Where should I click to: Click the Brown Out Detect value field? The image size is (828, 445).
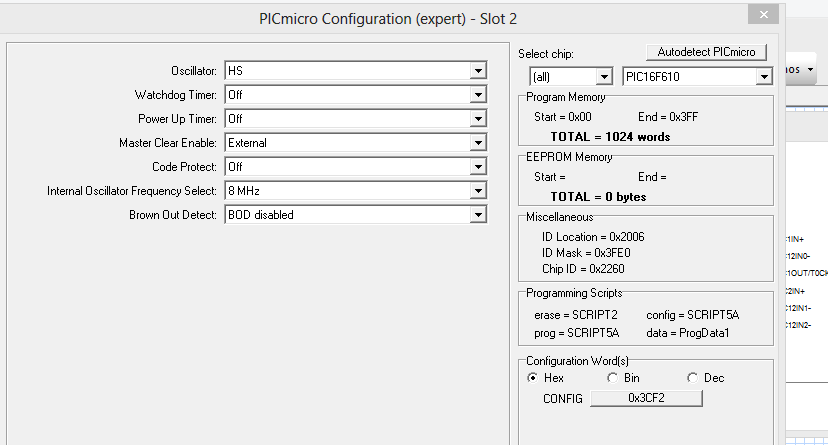(x=347, y=215)
